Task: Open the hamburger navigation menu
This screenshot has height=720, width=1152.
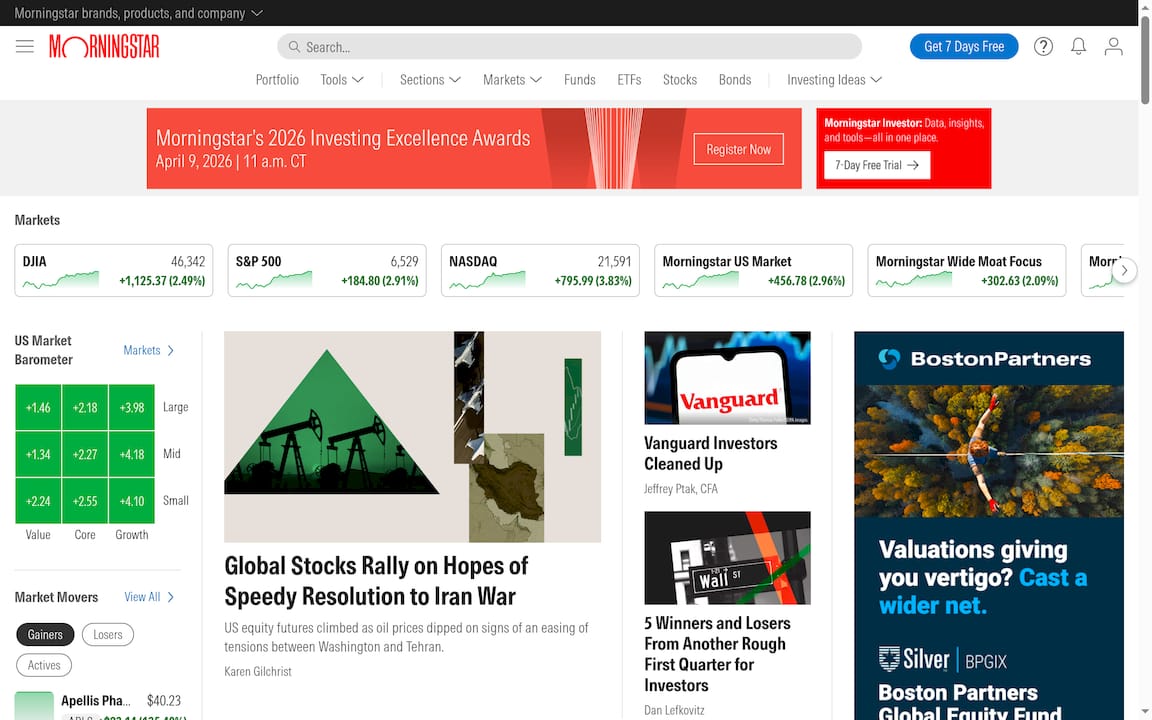Action: pyautogui.click(x=25, y=47)
